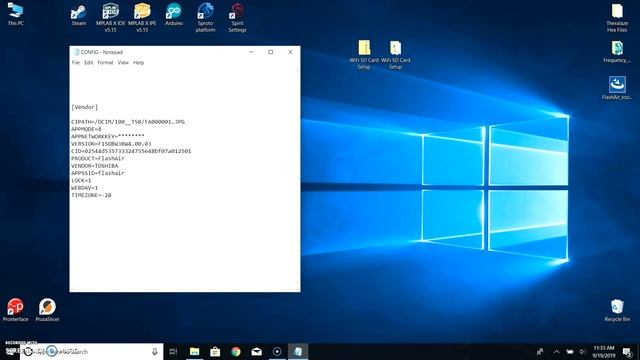Click the APPNETWORKKEY=******** line
This screenshot has height=360, width=640.
108,136
